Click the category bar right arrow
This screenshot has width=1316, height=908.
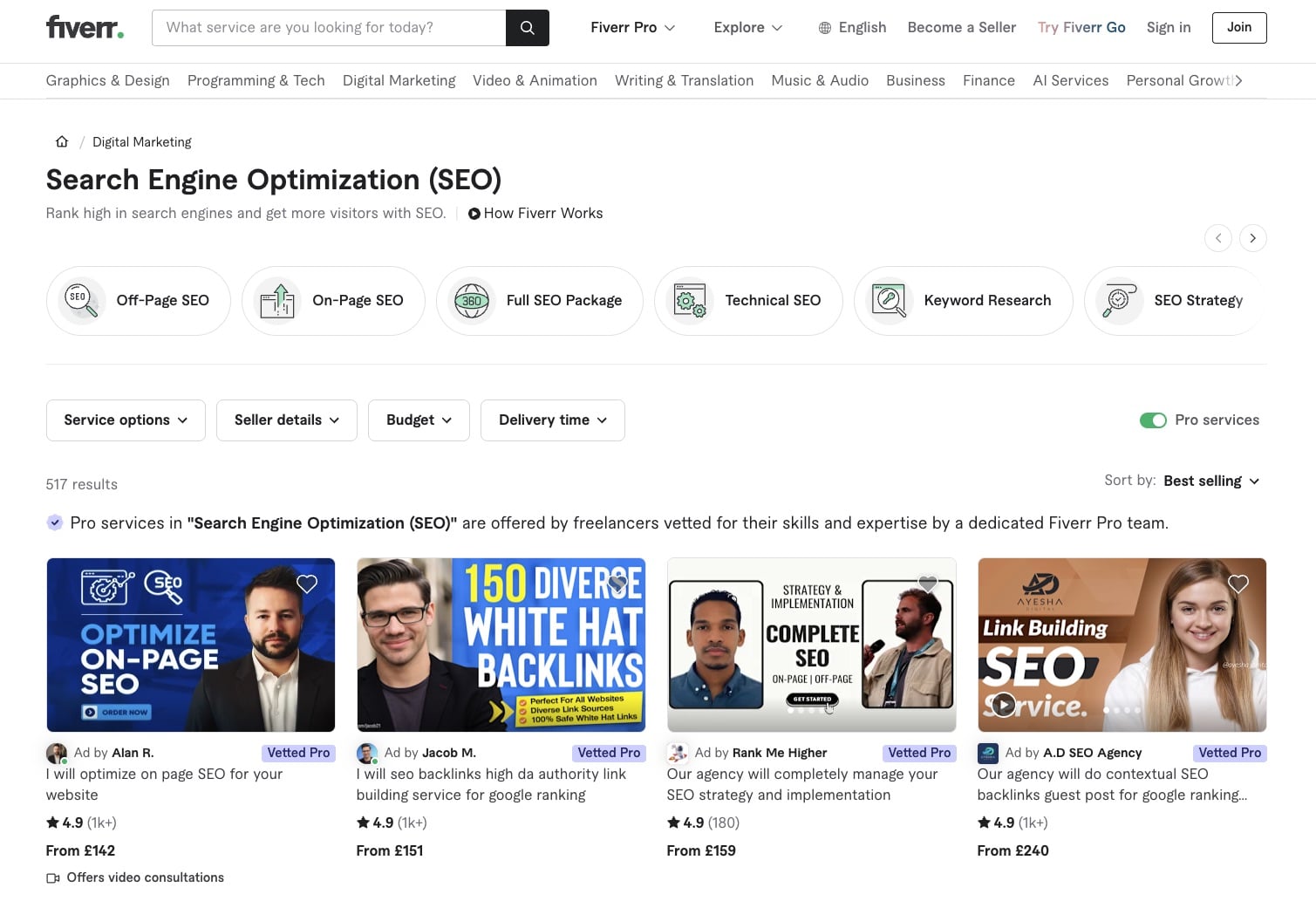coord(1238,80)
